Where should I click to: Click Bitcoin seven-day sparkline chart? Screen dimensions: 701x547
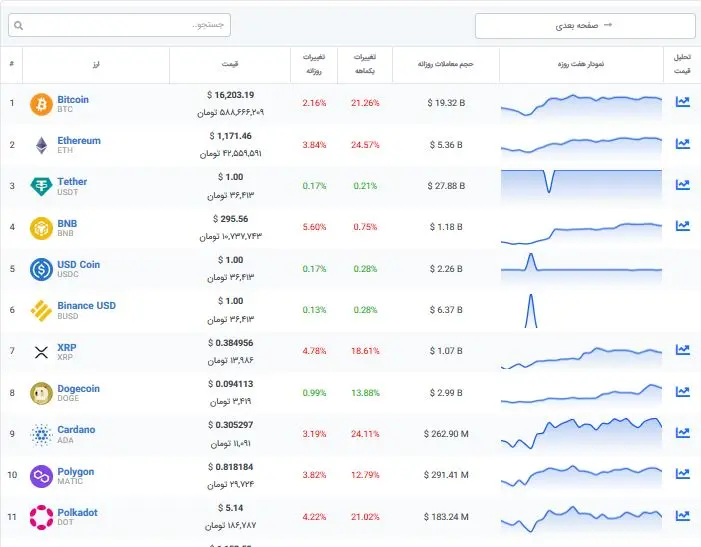coord(581,103)
